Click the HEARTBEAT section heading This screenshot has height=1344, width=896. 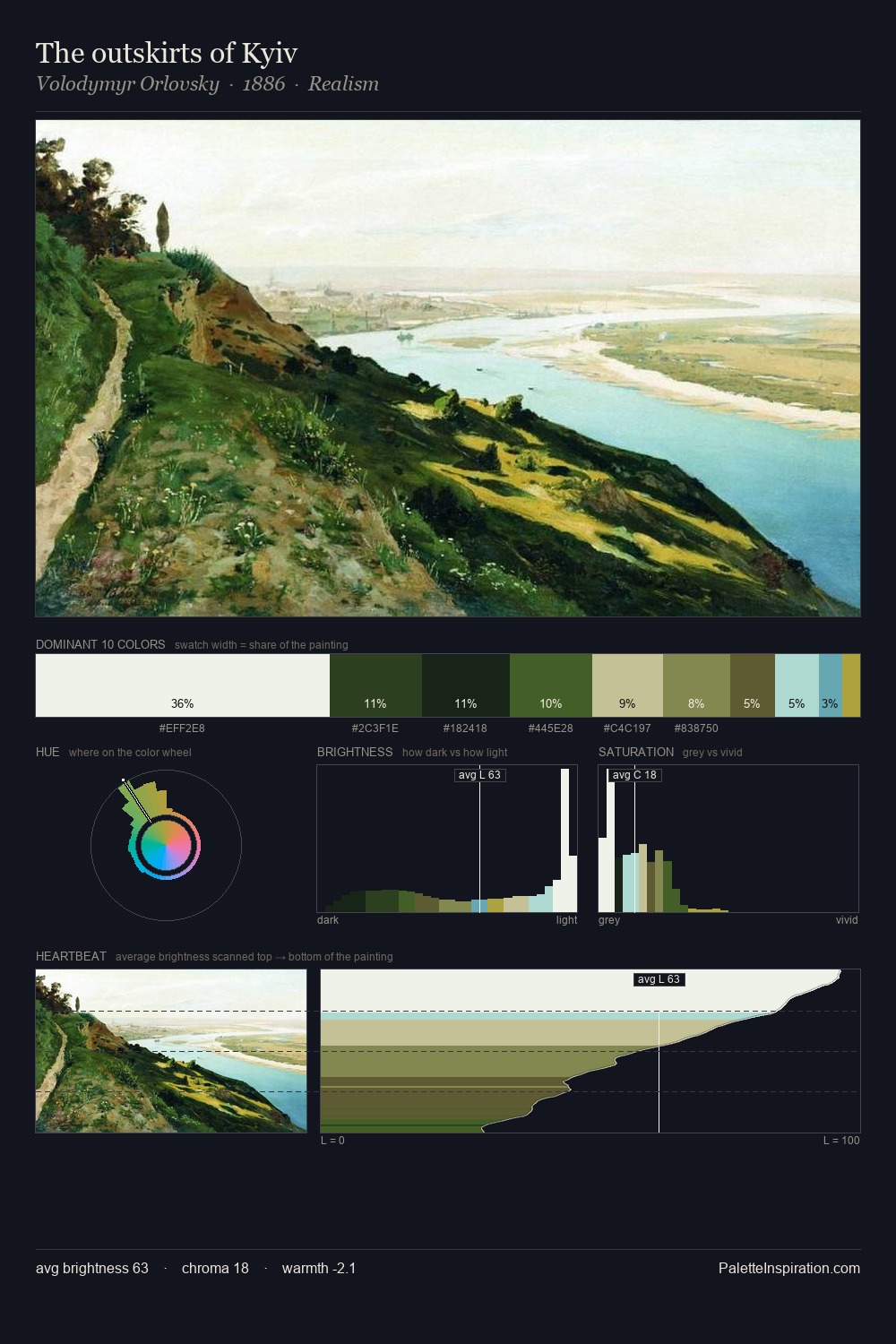coord(71,956)
